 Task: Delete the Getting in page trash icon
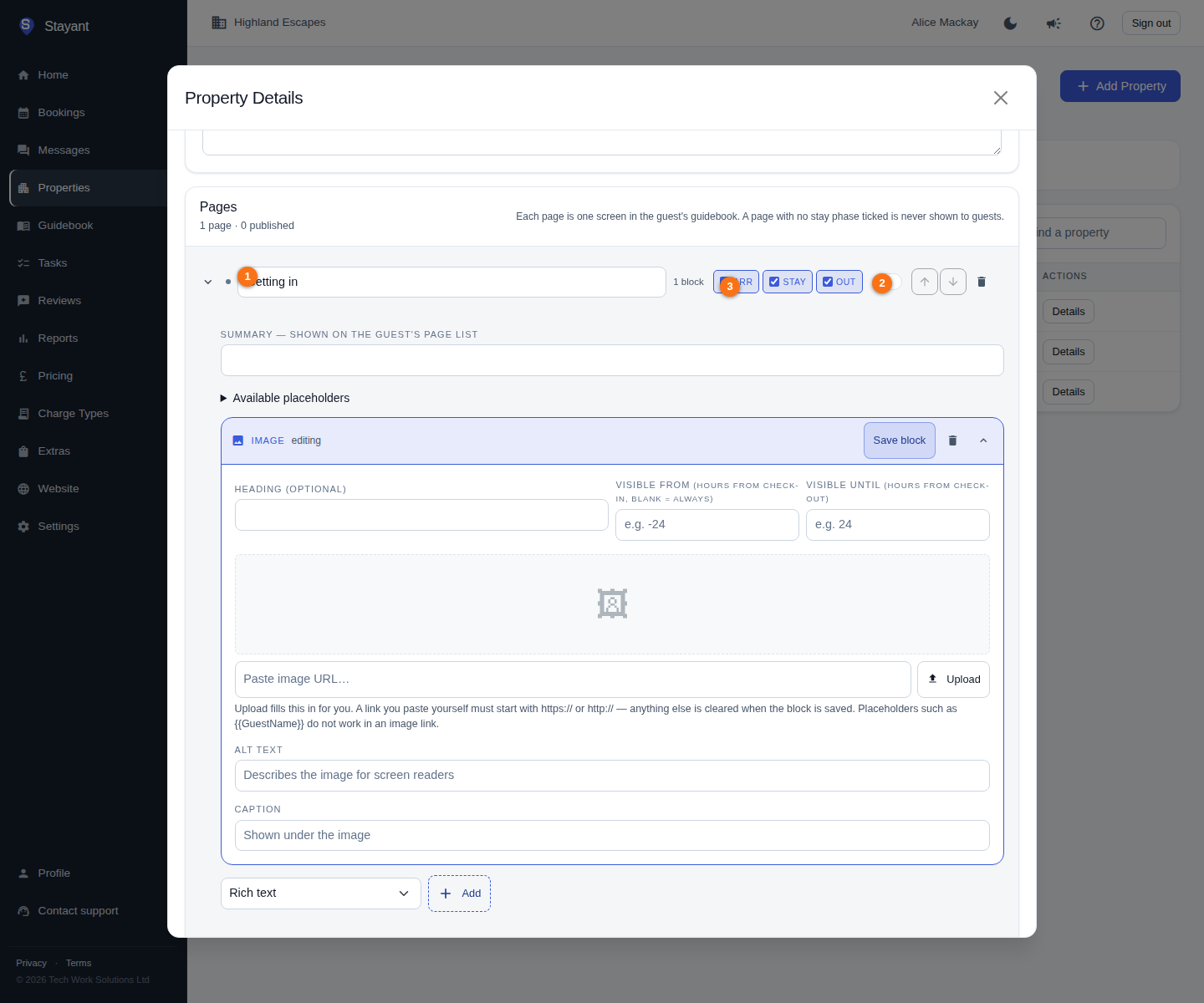[x=982, y=282]
